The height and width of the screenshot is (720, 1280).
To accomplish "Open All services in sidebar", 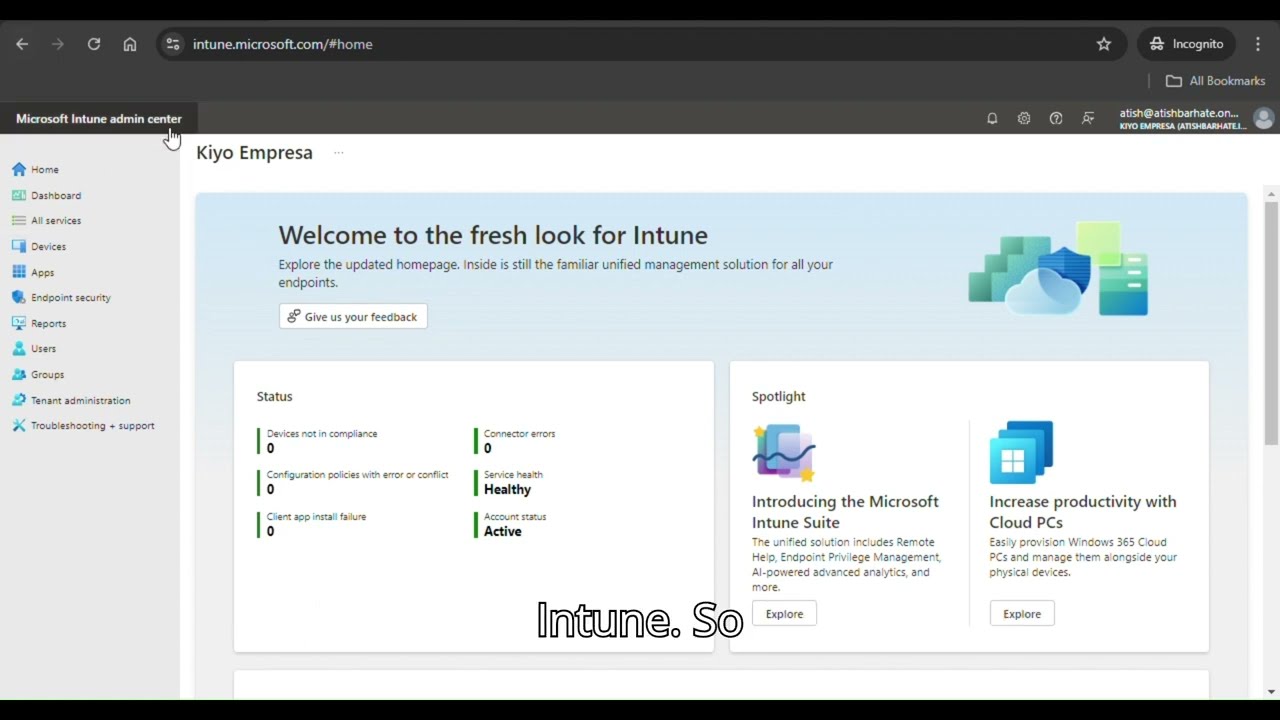I will 46,221.
